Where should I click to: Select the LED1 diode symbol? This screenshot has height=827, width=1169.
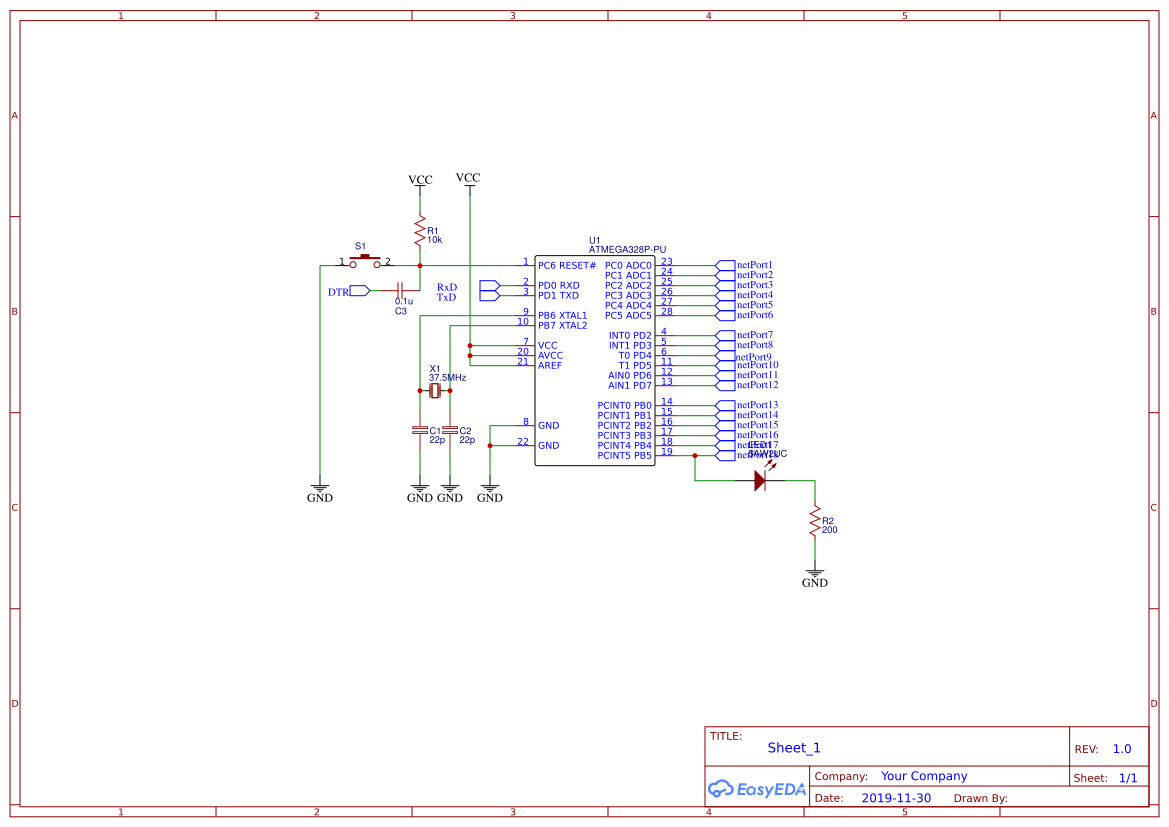click(x=760, y=480)
